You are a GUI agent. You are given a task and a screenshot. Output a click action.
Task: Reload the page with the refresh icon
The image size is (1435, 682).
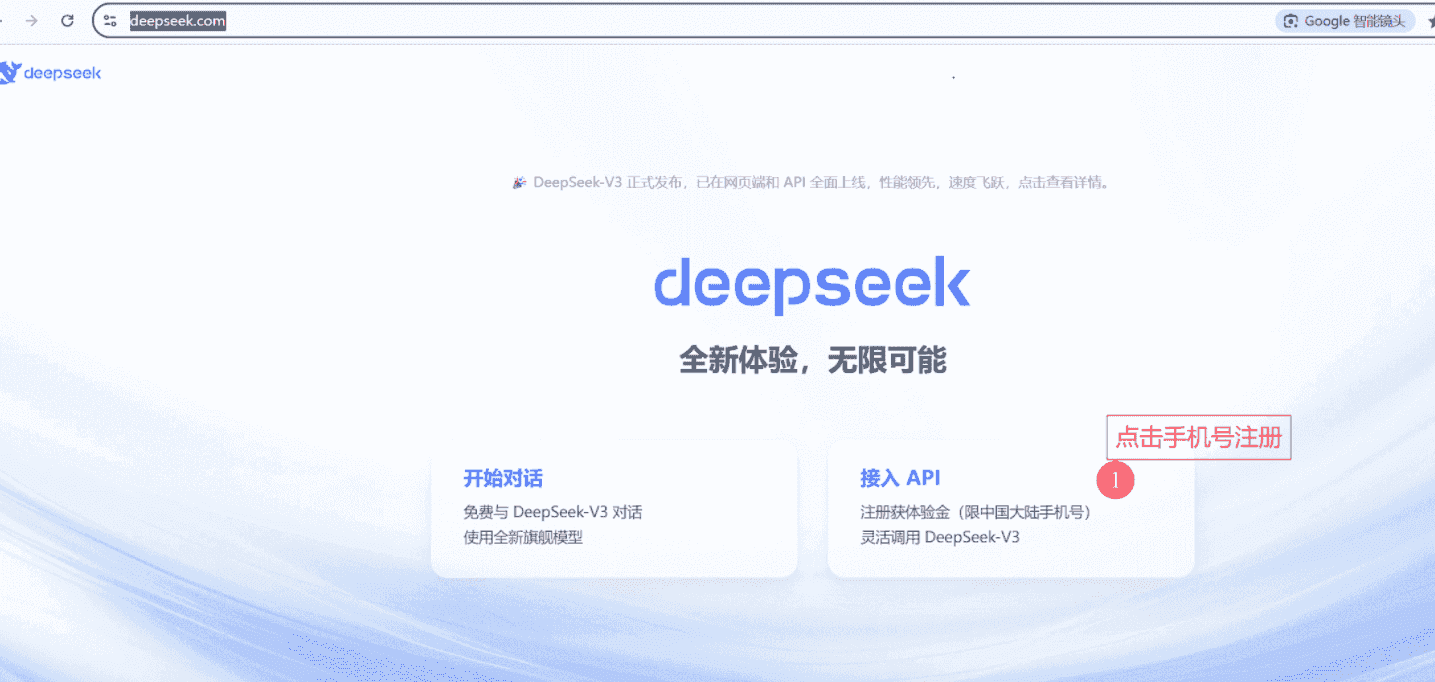tap(68, 21)
